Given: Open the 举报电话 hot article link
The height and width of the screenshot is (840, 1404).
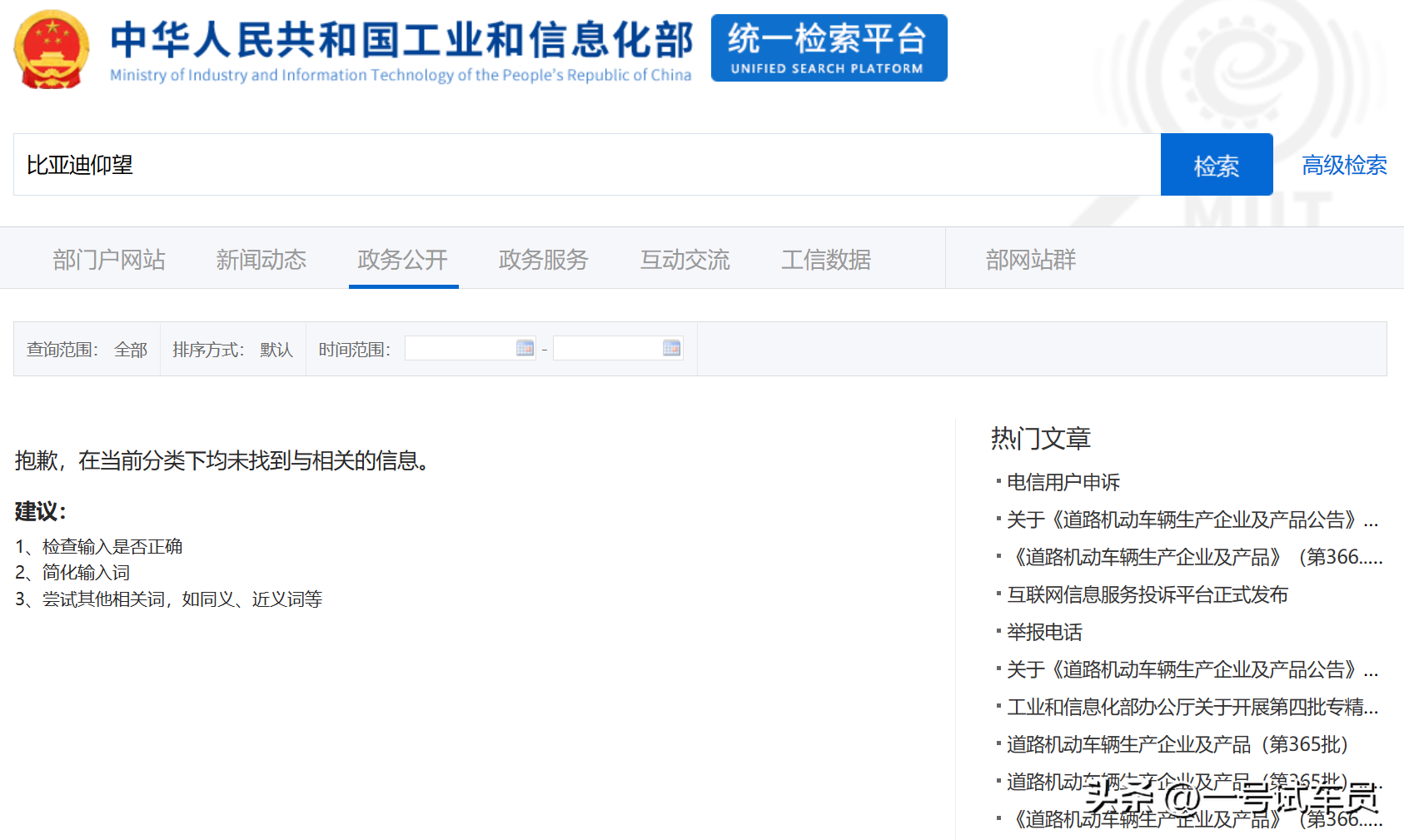Looking at the screenshot, I should (1044, 632).
